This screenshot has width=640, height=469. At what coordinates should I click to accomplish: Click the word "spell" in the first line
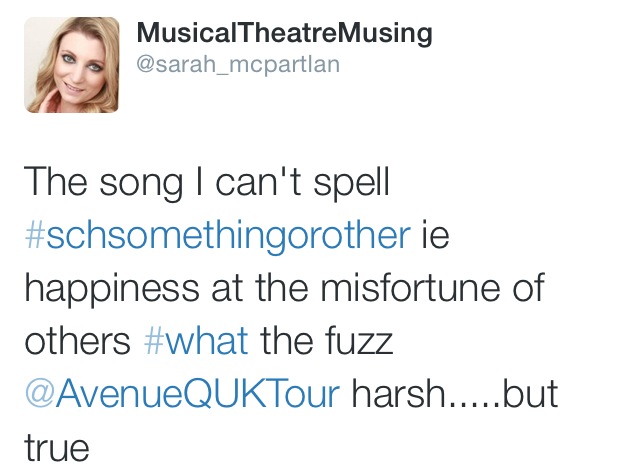[351, 184]
